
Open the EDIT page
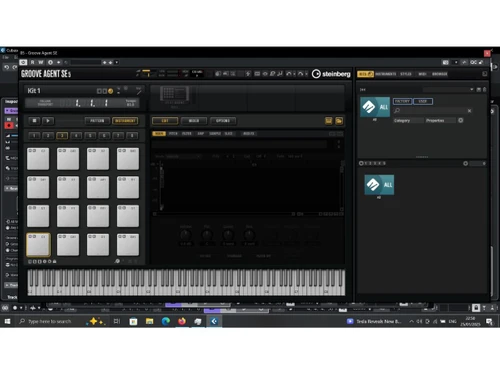pyautogui.click(x=165, y=121)
